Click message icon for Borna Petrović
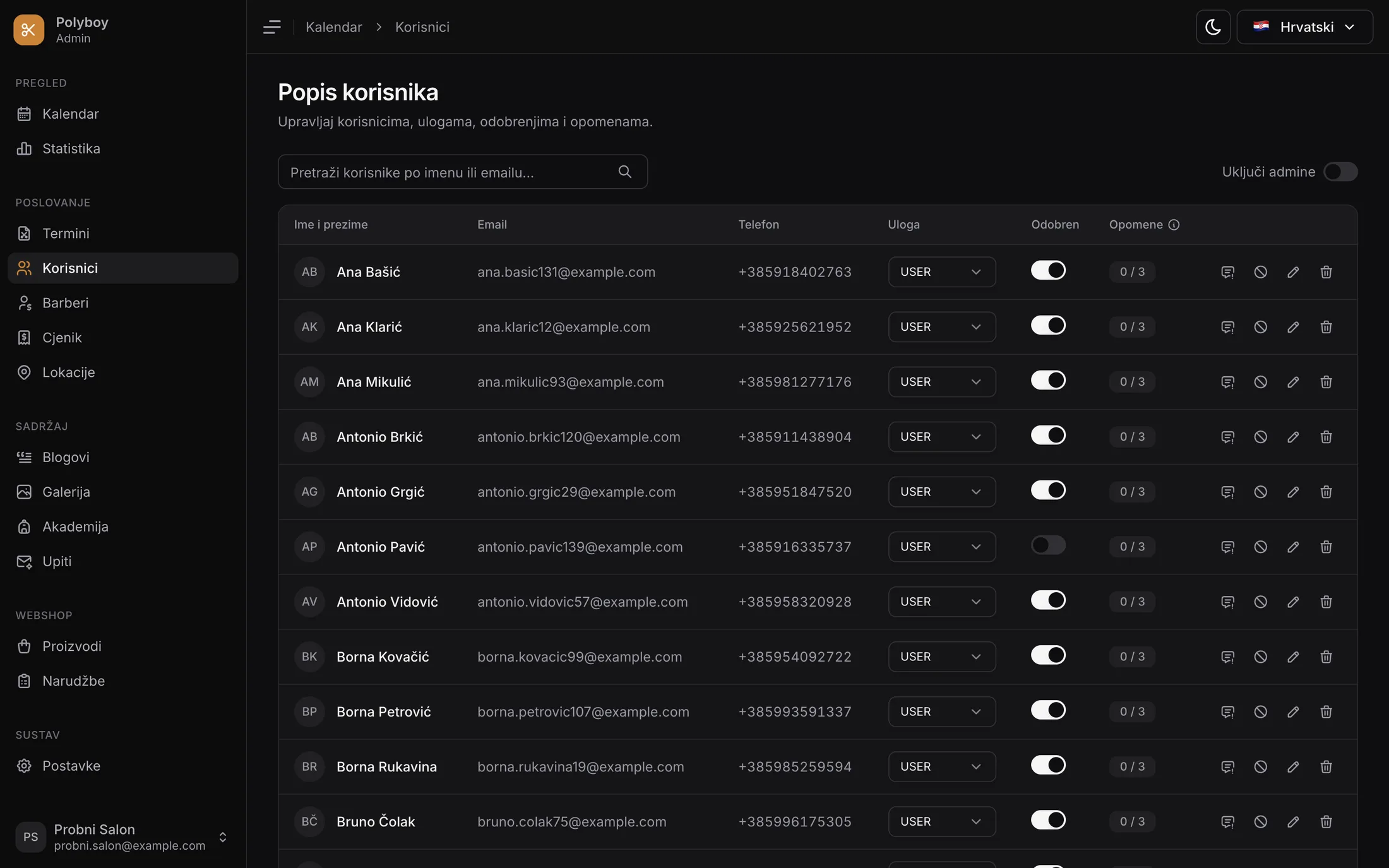The width and height of the screenshot is (1389, 868). [x=1227, y=711]
